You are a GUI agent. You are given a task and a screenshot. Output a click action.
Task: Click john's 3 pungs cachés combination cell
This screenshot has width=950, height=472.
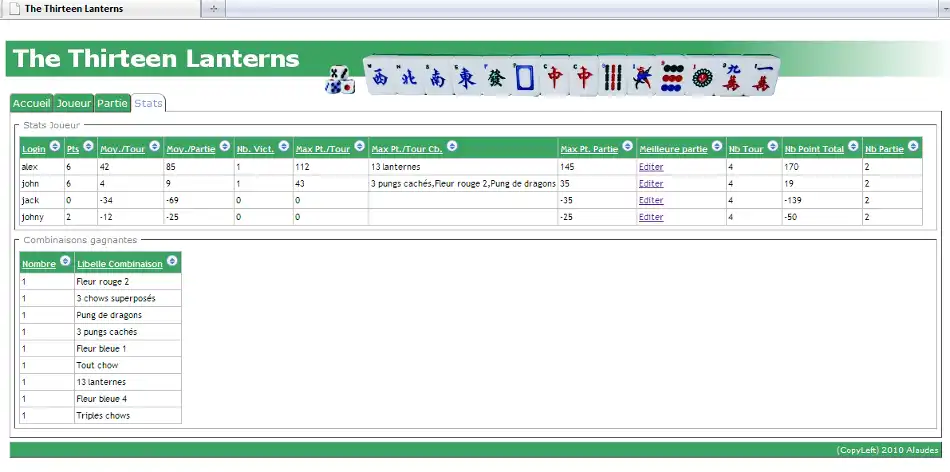(x=463, y=184)
